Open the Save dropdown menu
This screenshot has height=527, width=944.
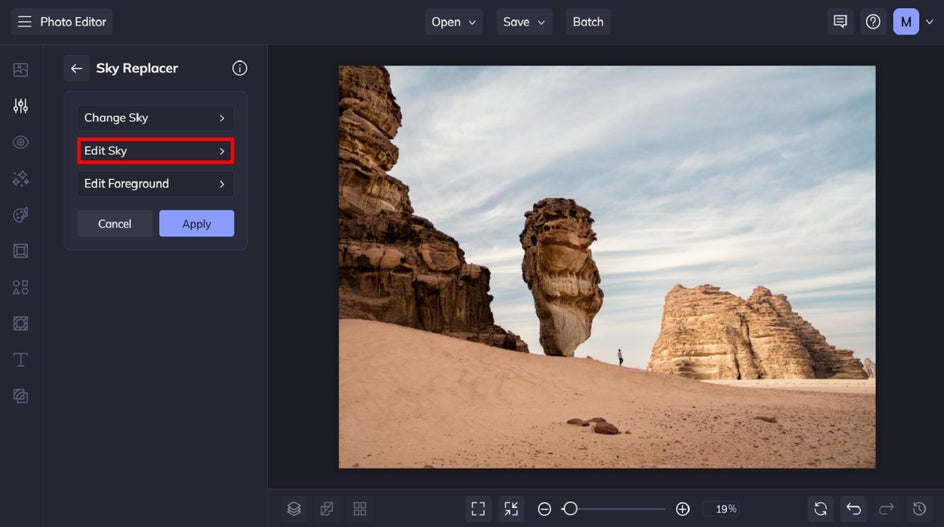tap(525, 22)
